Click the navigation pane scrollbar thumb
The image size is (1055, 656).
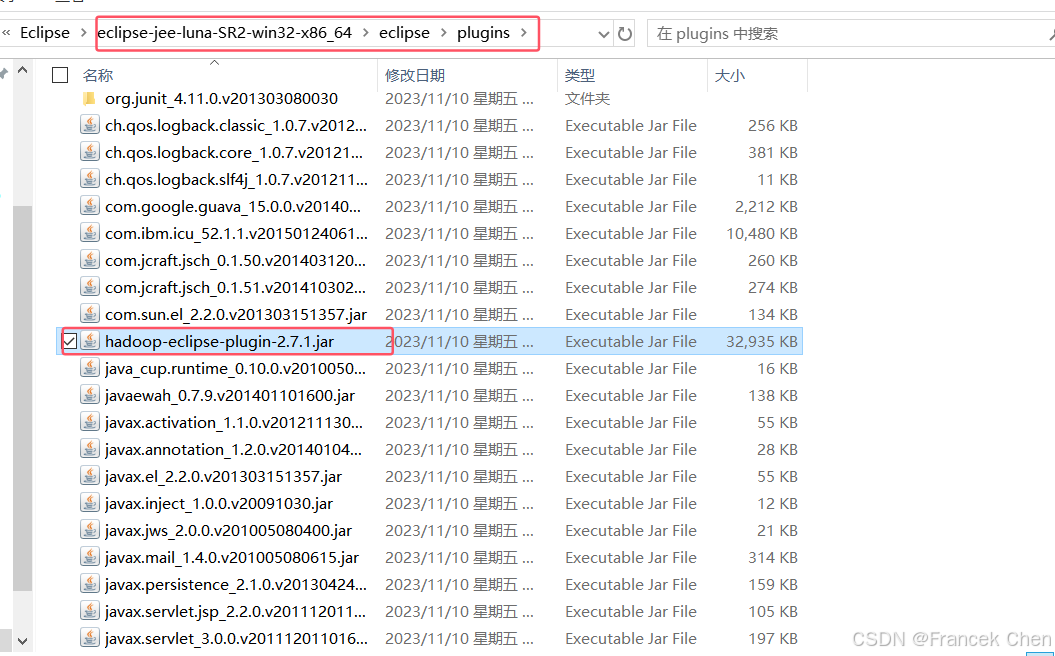(22, 398)
